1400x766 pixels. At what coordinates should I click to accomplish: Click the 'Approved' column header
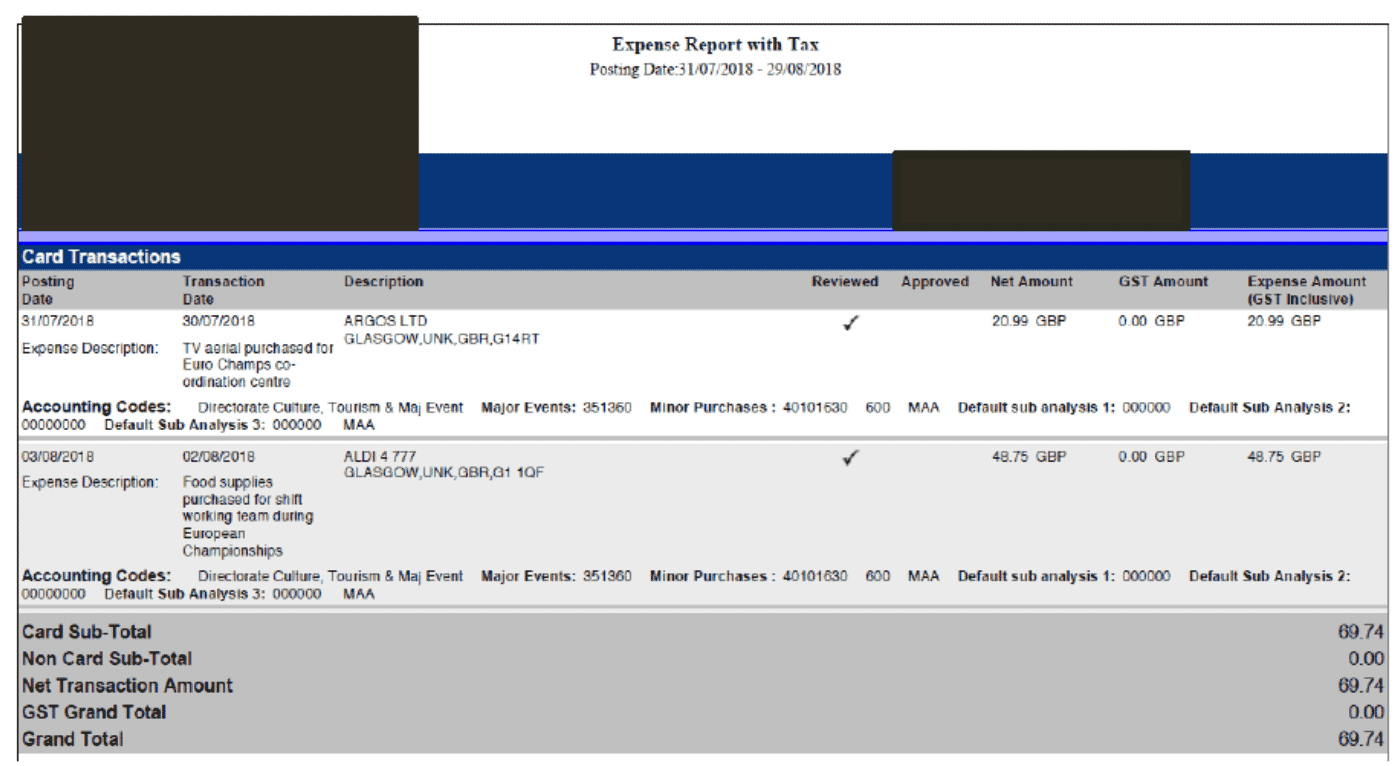click(x=935, y=282)
